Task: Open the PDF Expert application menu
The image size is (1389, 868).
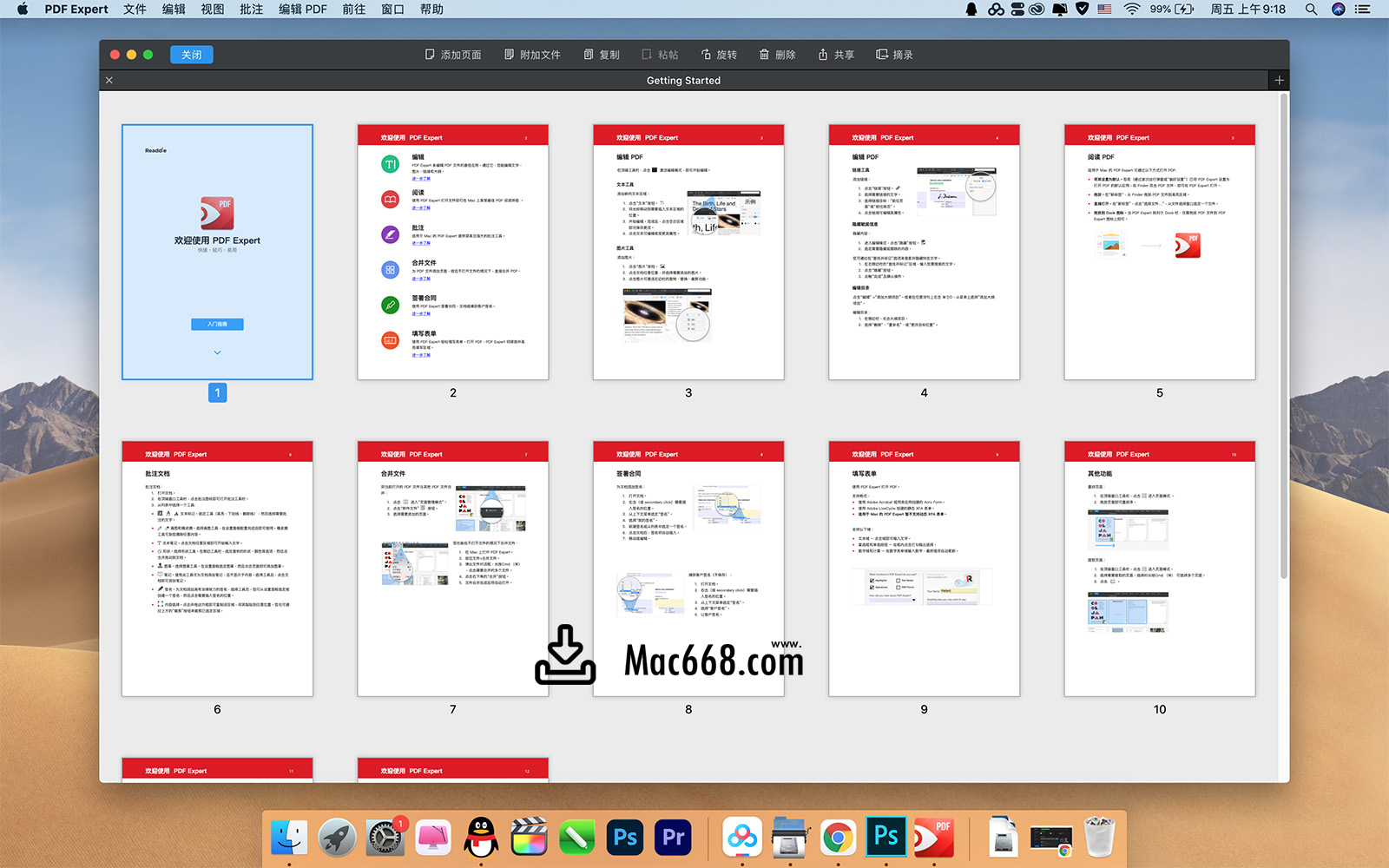Action: [76, 9]
